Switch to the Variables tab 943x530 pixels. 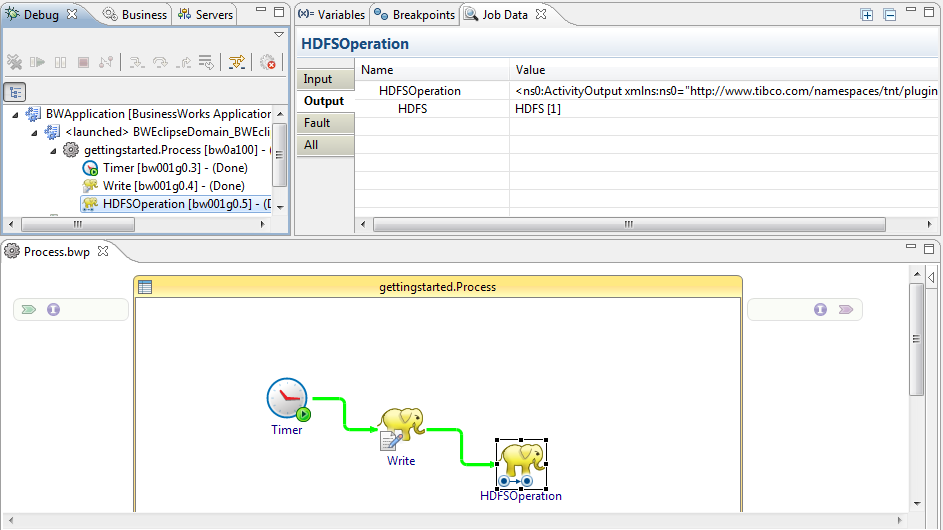[332, 15]
